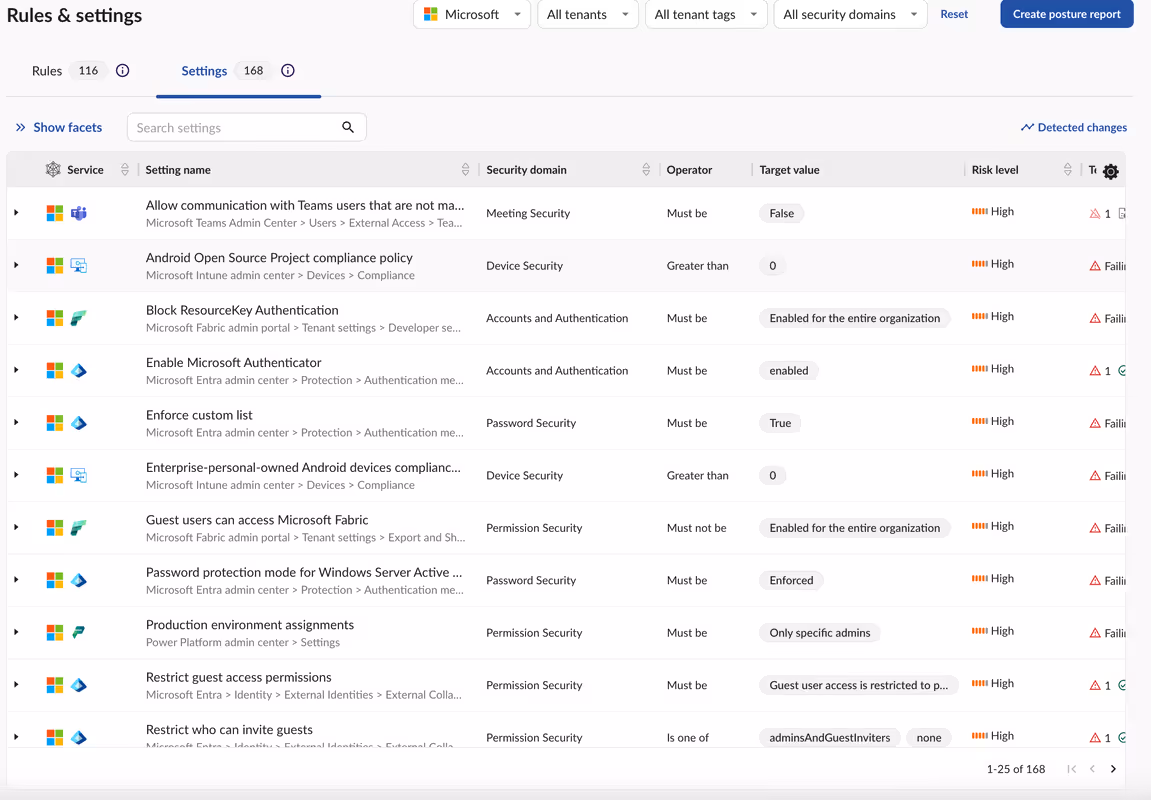This screenshot has height=800, width=1151.
Task: Click the info icon next to Rules 116
Action: (123, 70)
